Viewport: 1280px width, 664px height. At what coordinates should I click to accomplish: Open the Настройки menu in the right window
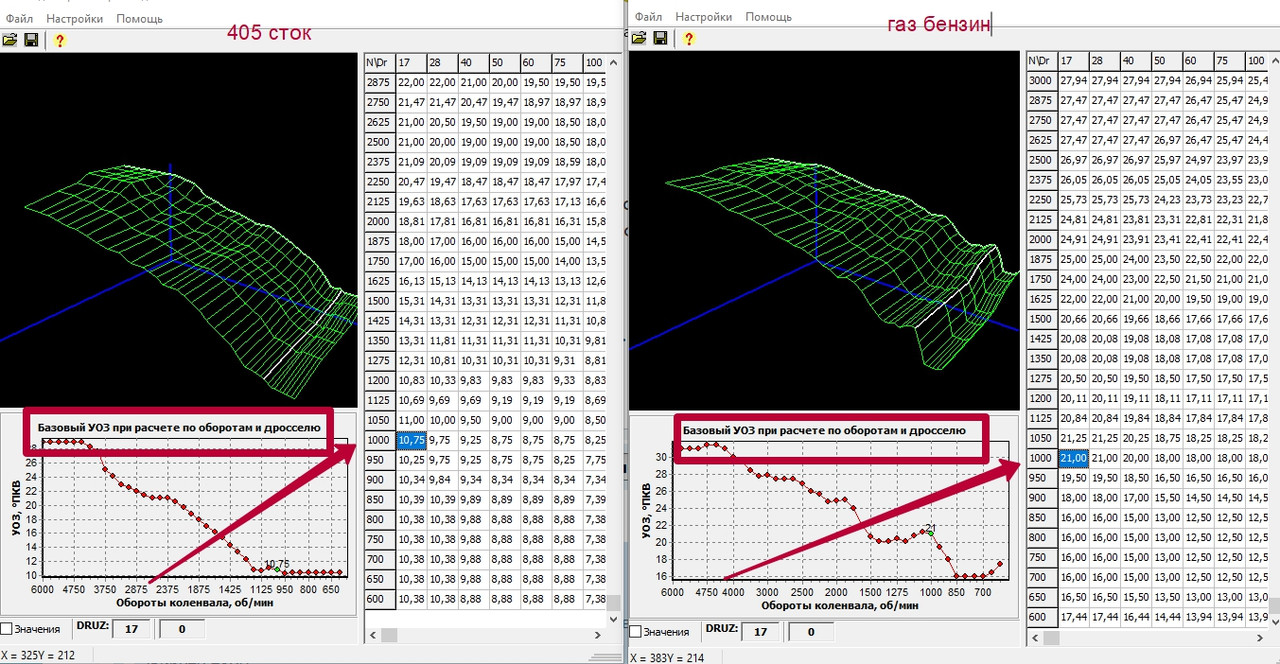pyautogui.click(x=703, y=17)
